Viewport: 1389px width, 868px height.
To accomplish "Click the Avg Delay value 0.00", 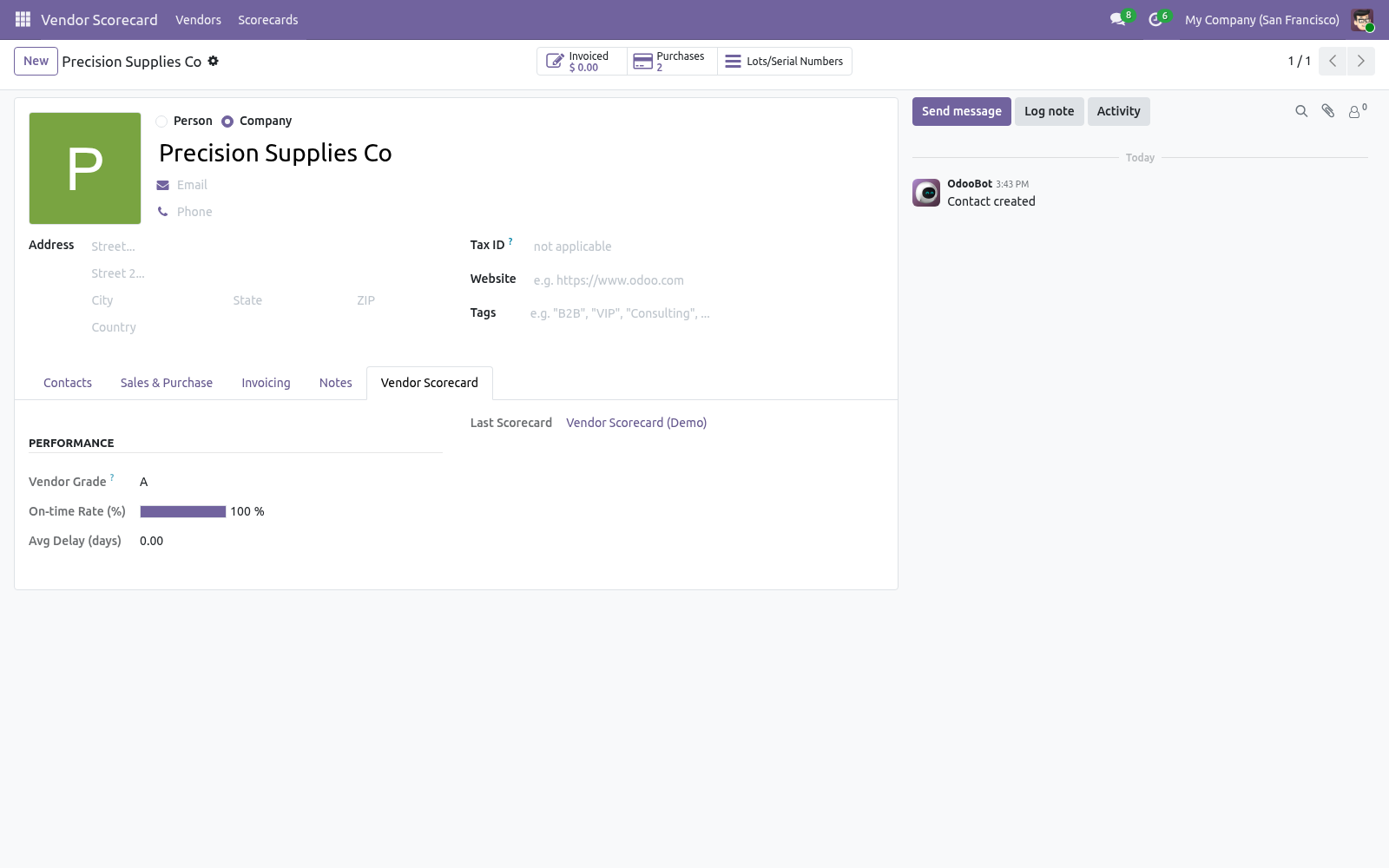I will 152,541.
